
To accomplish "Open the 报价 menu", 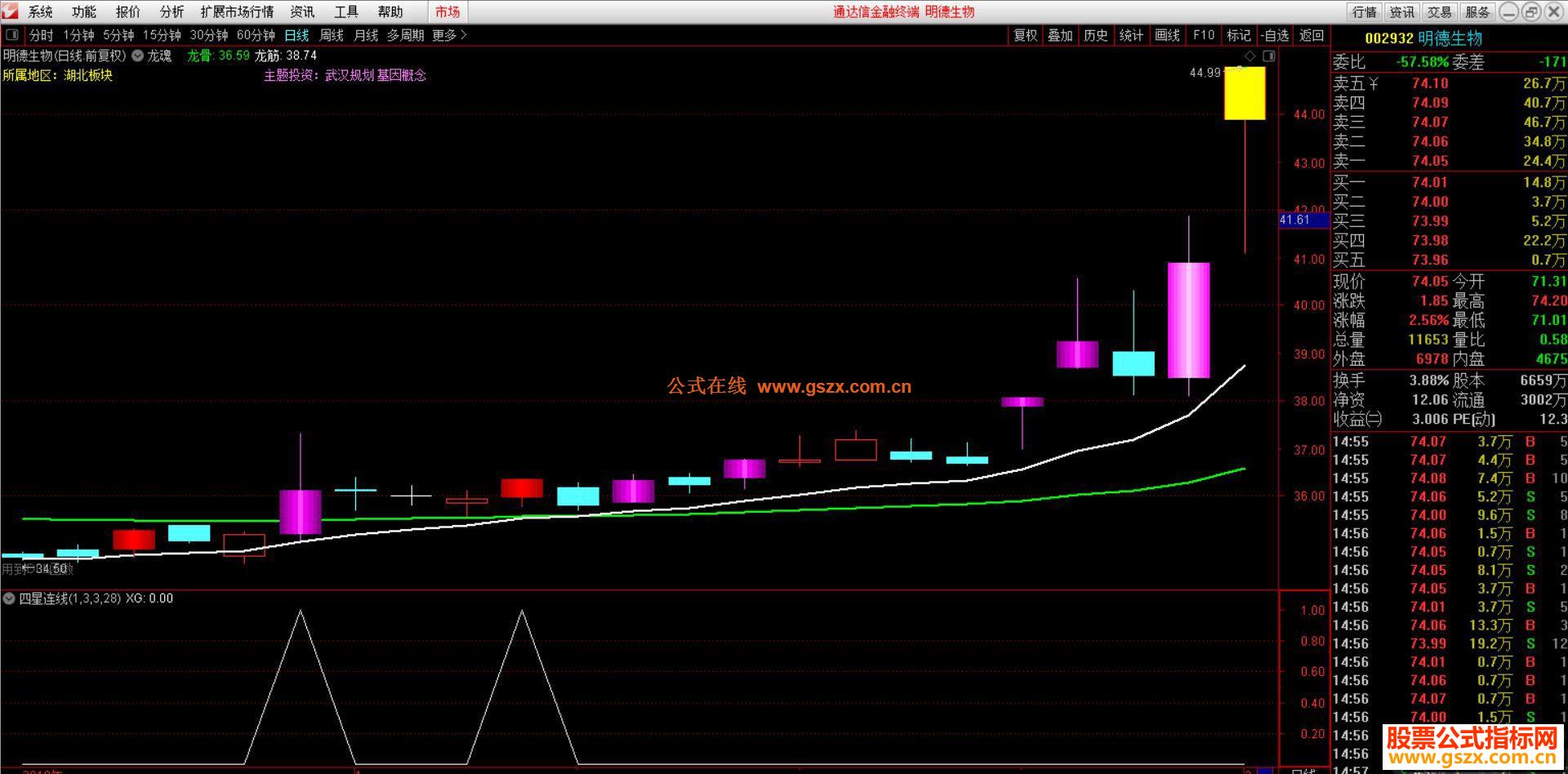I will tap(128, 11).
